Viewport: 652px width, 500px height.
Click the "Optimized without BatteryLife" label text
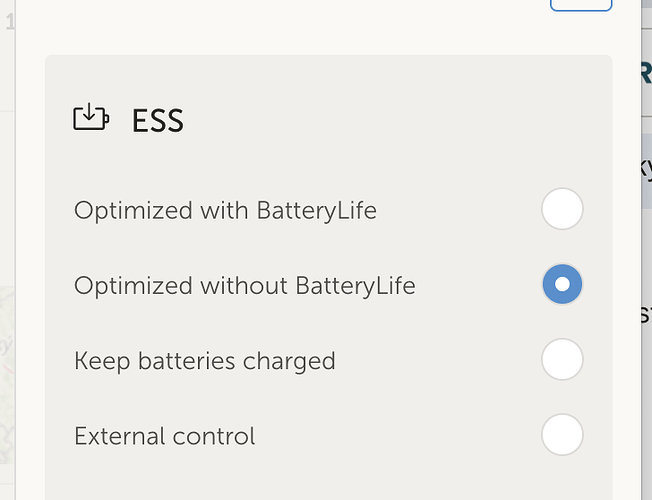(244, 285)
